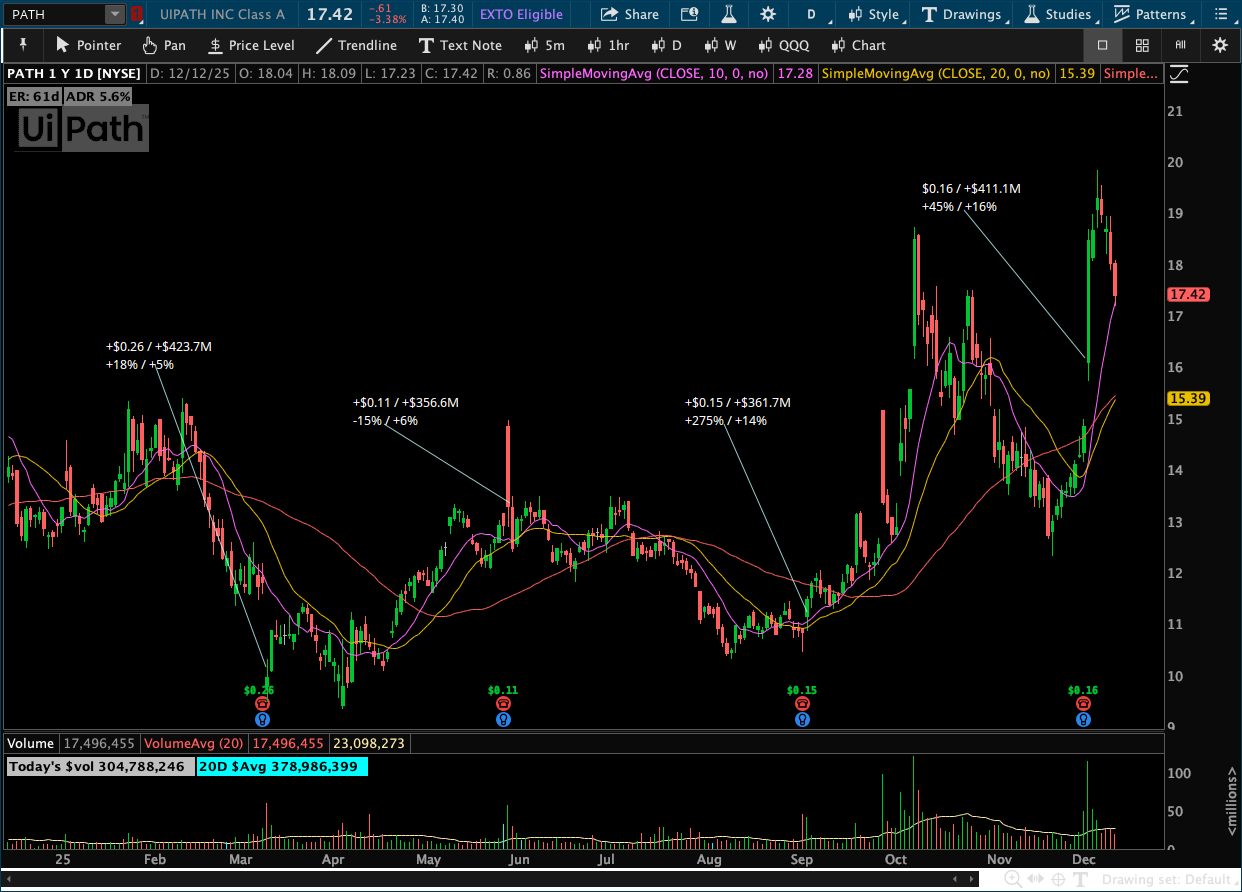This screenshot has width=1242, height=892.
Task: Click the September earnings phone icon
Action: click(x=802, y=704)
